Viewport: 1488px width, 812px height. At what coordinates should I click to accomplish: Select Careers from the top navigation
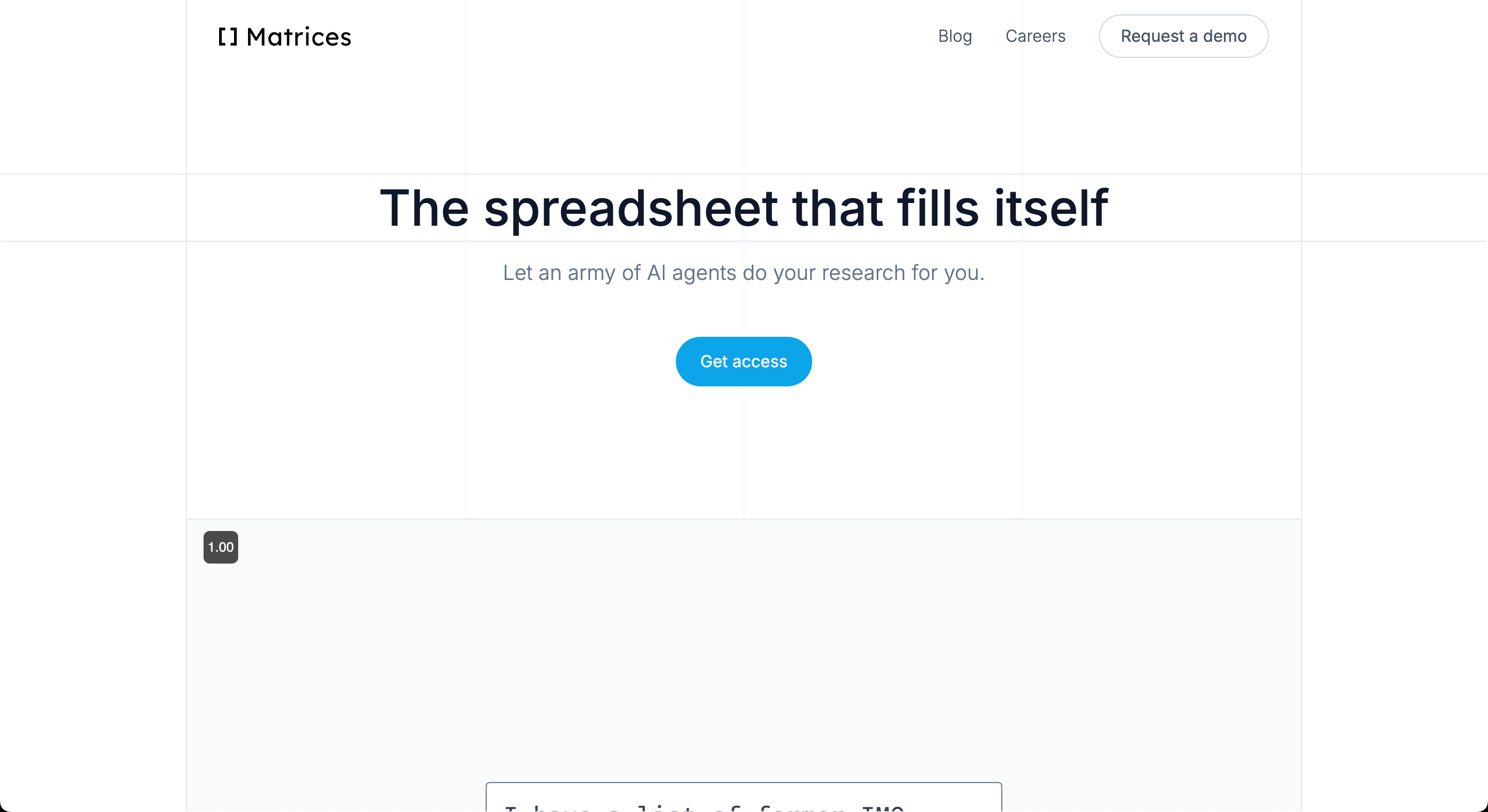(1035, 36)
